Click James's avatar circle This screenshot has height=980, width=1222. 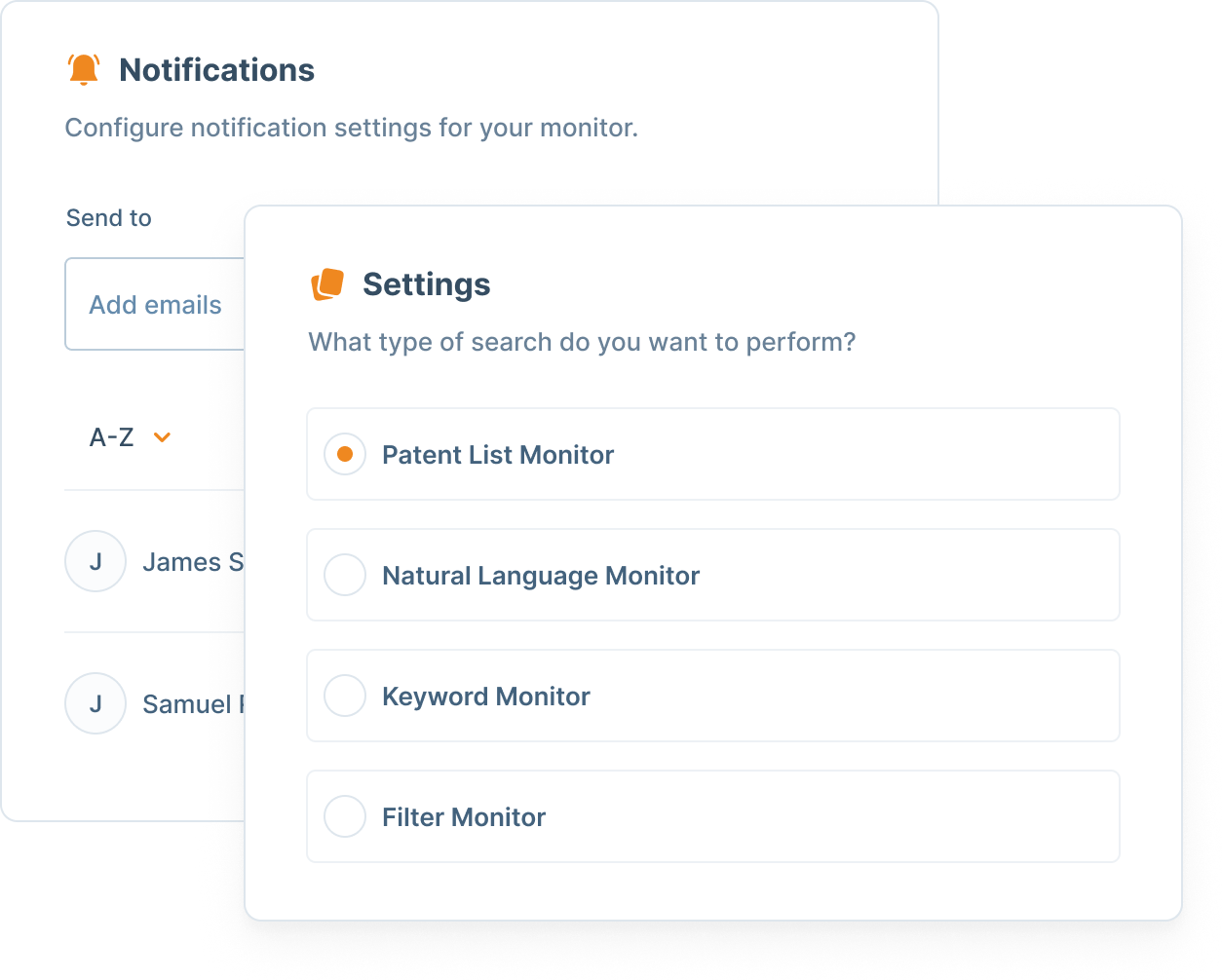(95, 561)
